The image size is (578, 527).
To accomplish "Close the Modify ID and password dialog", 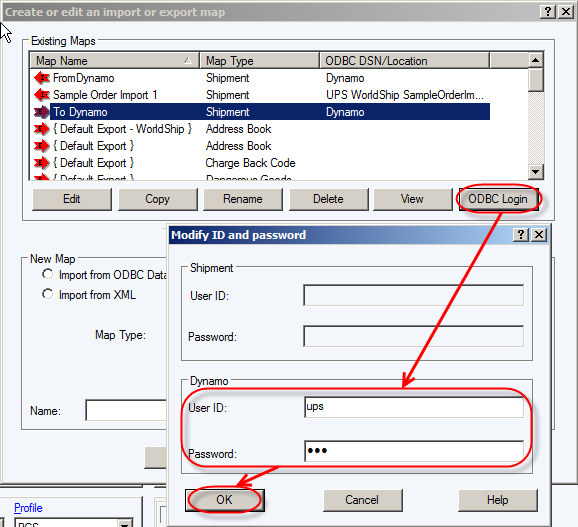I will [539, 234].
